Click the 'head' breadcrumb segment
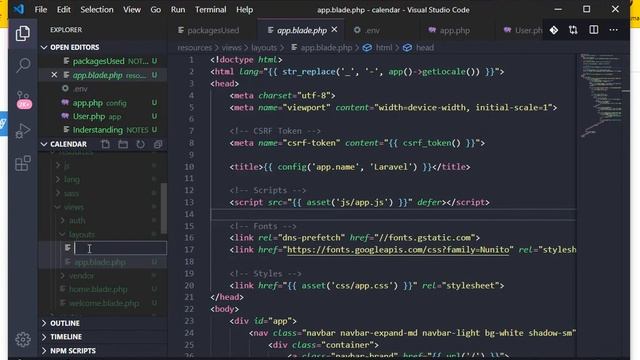This screenshot has height=360, width=640. [425, 48]
